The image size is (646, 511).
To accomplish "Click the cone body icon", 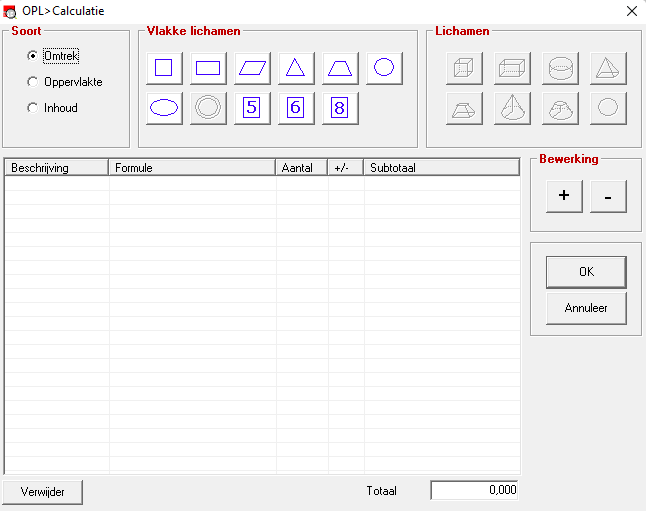I will coord(513,108).
